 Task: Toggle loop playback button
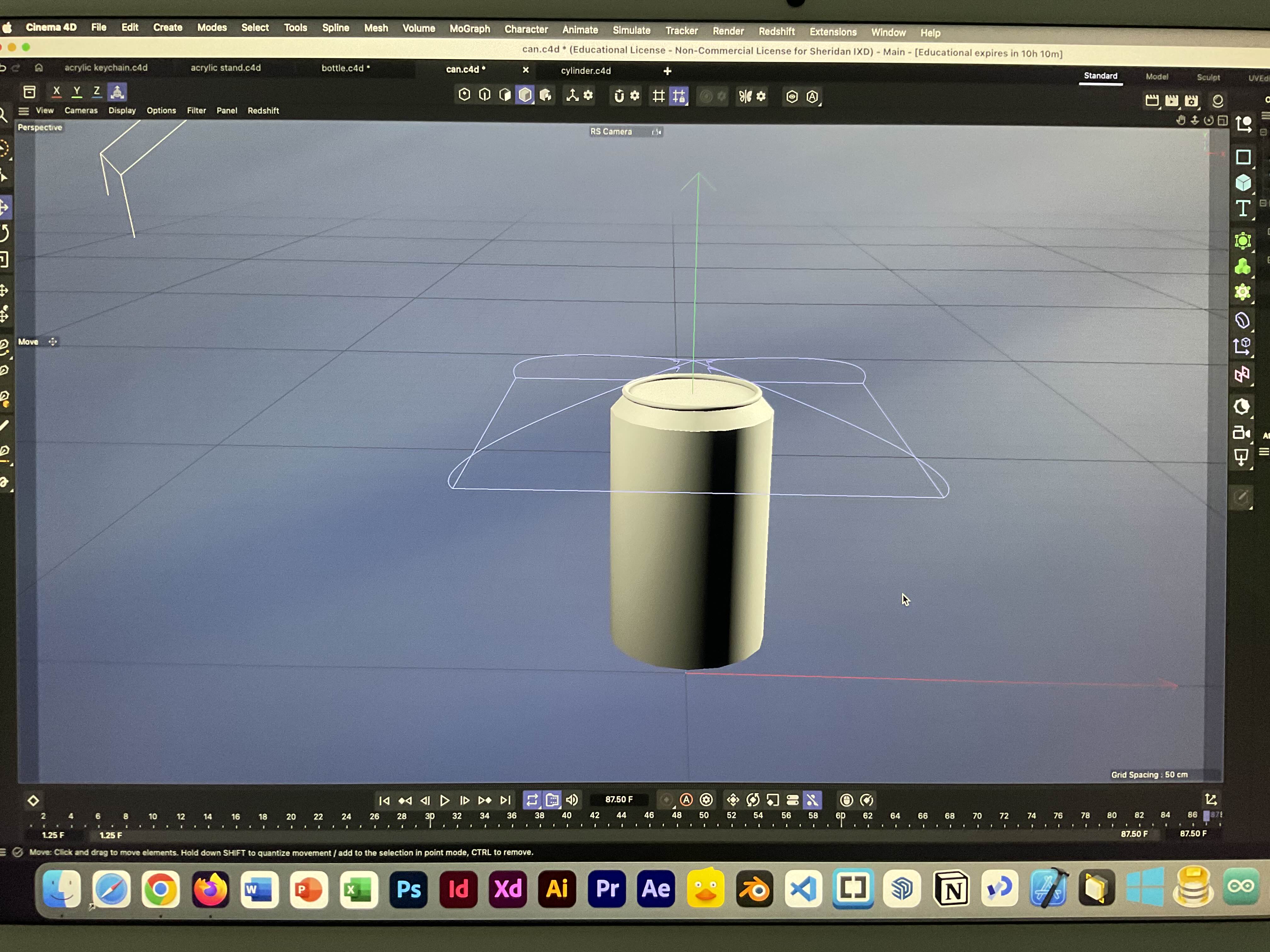[532, 800]
